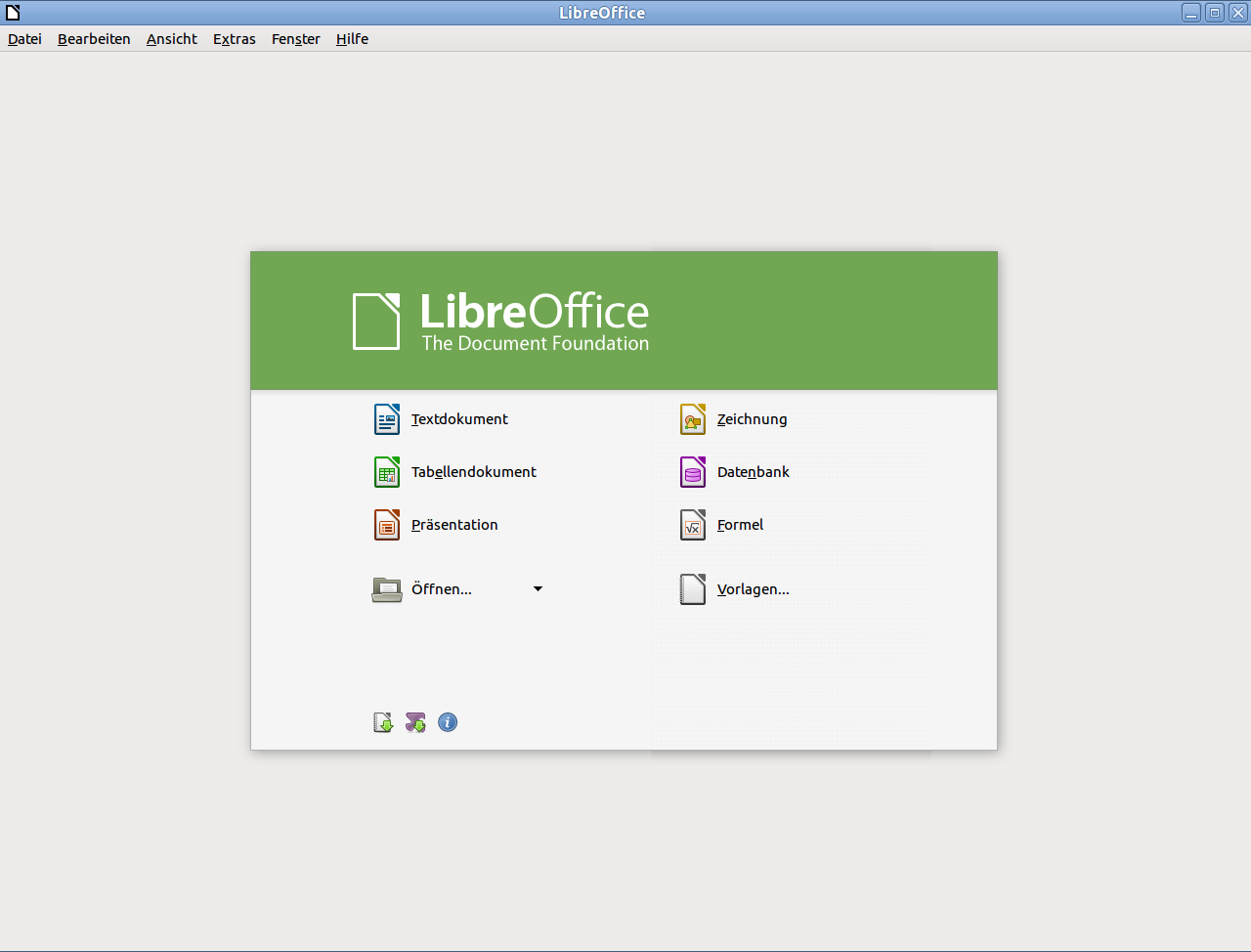Click the blue information icon

click(x=448, y=722)
